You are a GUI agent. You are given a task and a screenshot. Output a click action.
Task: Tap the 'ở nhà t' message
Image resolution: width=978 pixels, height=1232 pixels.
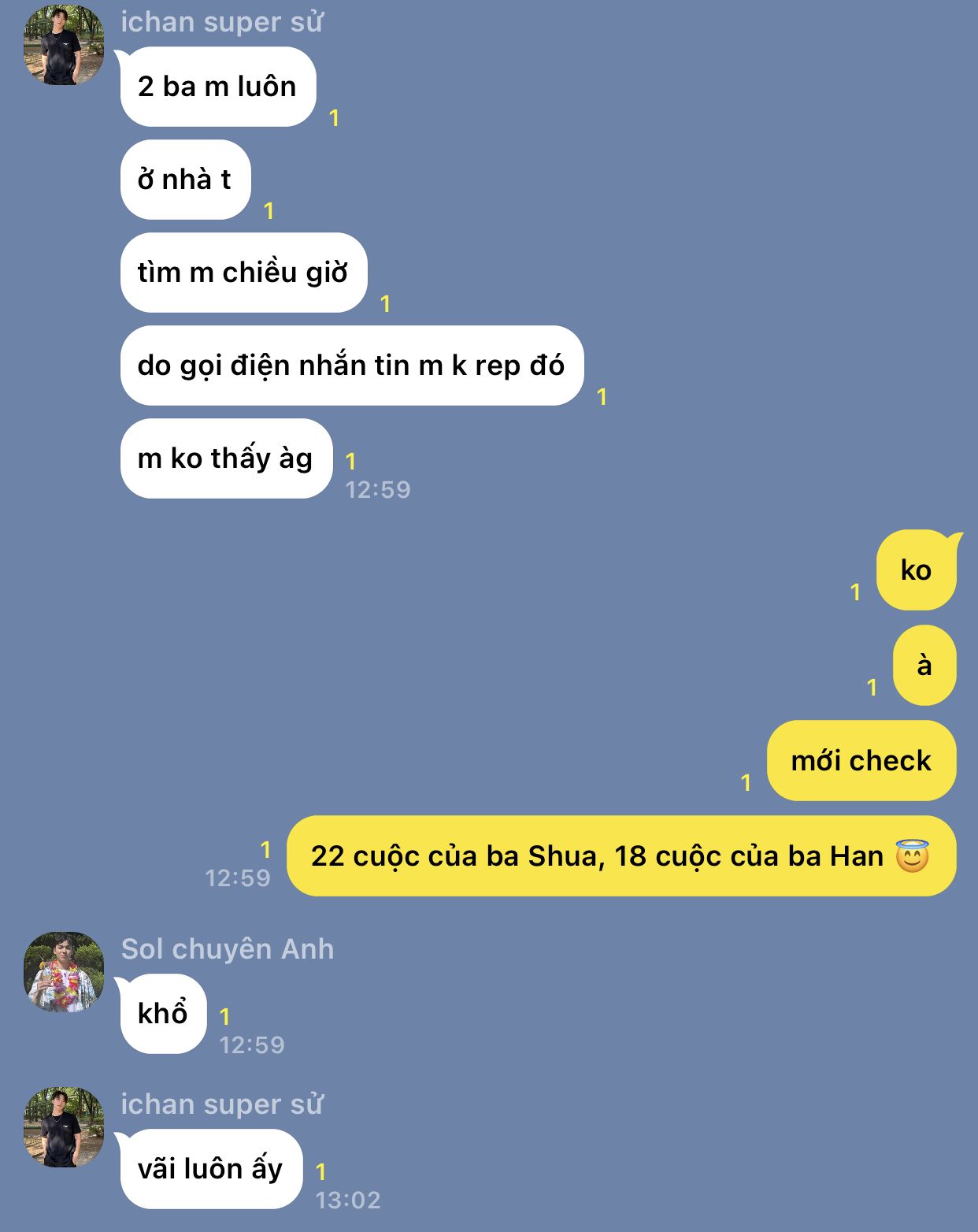185,180
